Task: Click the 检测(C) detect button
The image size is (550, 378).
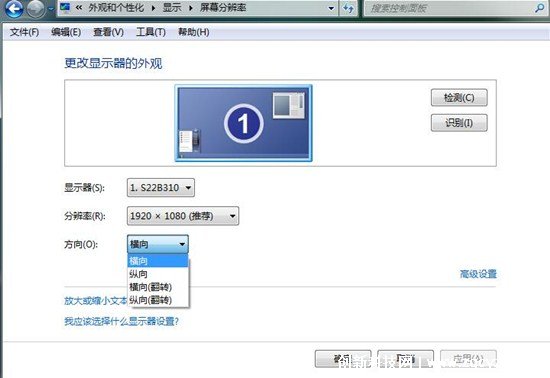Action: (x=459, y=97)
